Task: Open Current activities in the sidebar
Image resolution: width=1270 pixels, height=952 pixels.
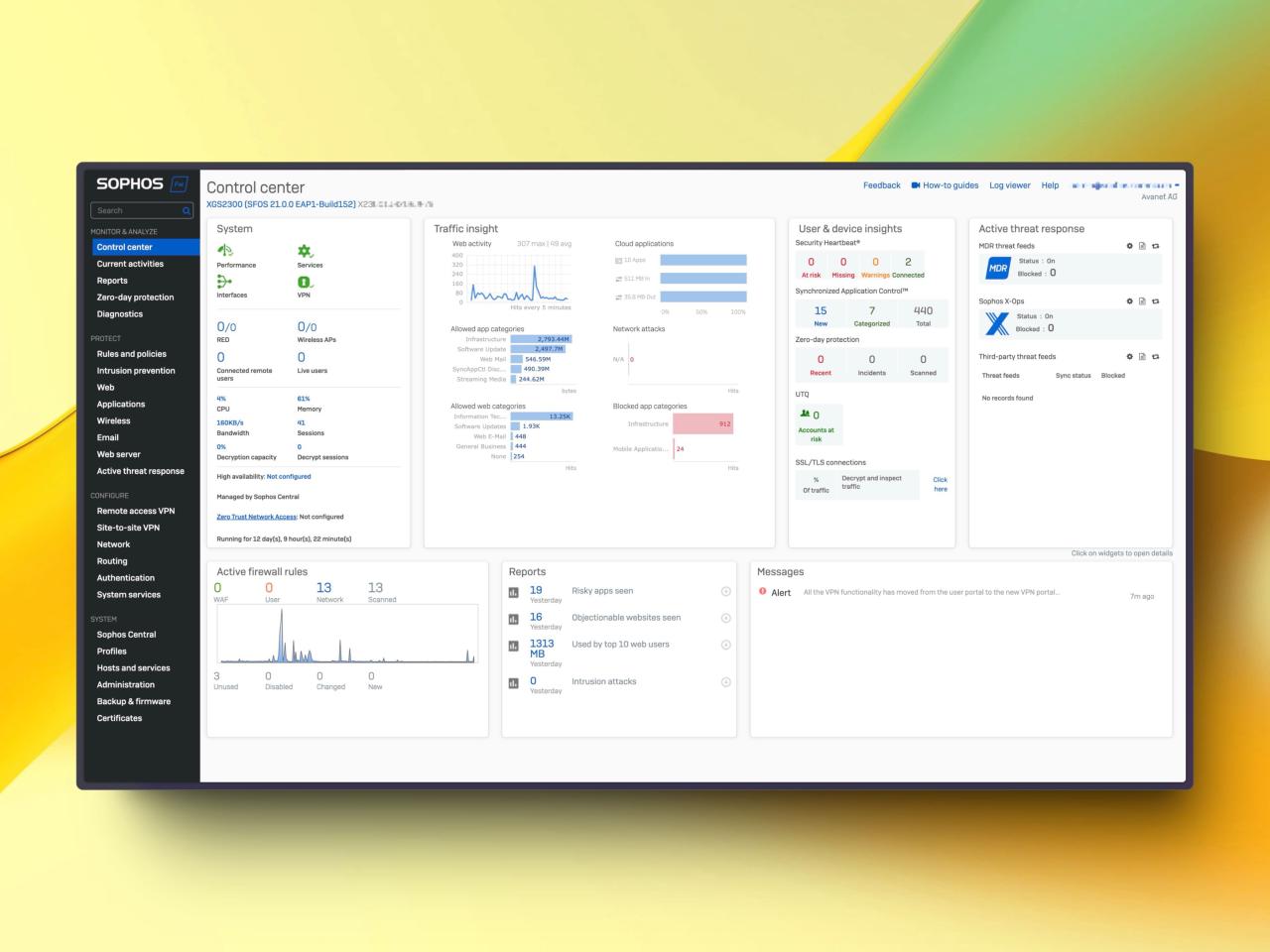Action: coord(130,264)
